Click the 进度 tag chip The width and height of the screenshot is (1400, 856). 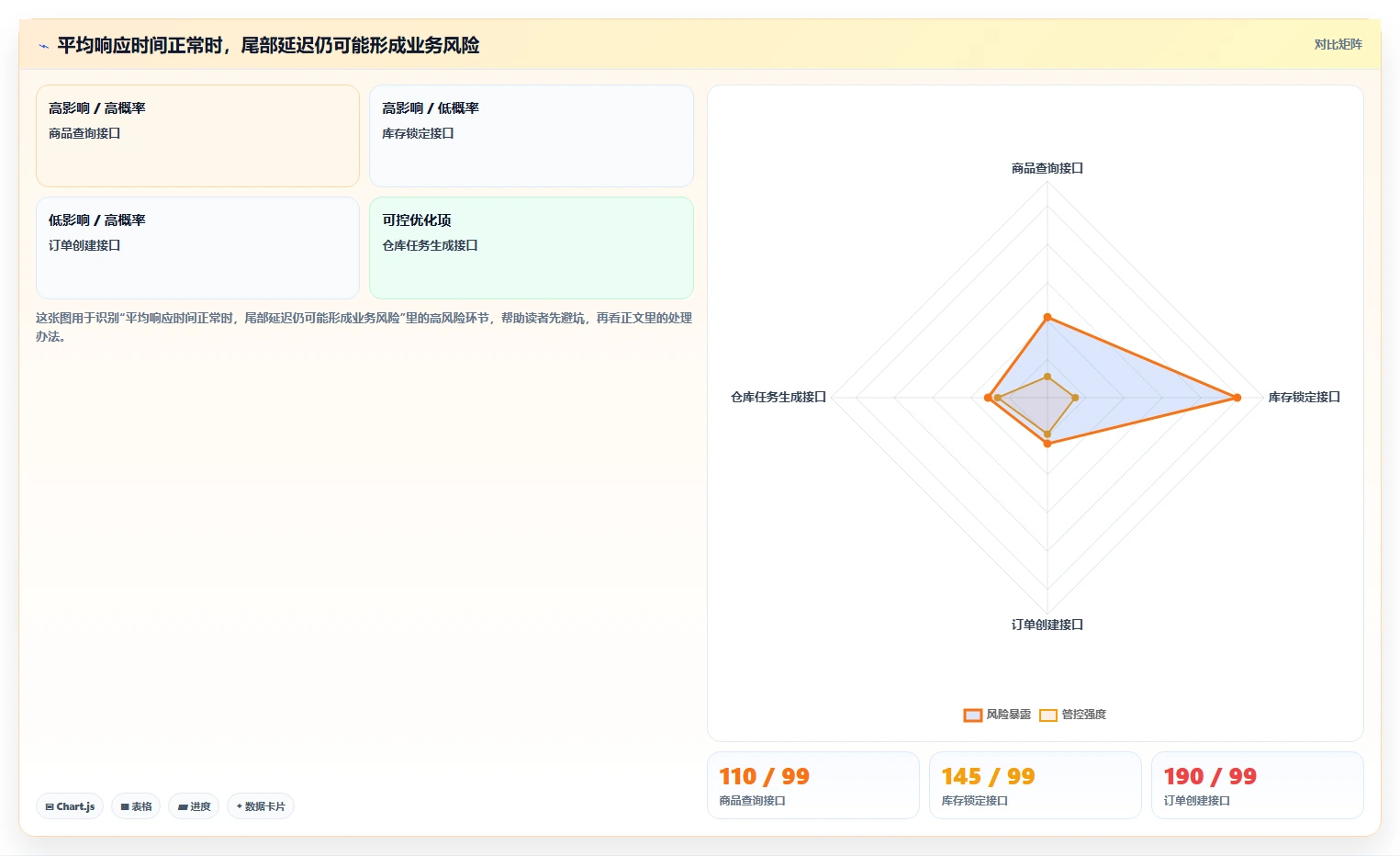(x=194, y=806)
